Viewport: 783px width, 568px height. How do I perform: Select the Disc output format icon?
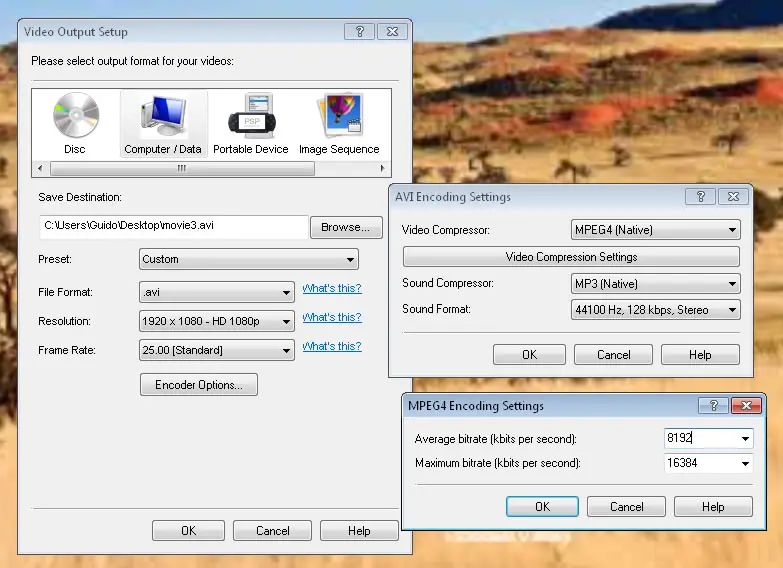point(75,123)
